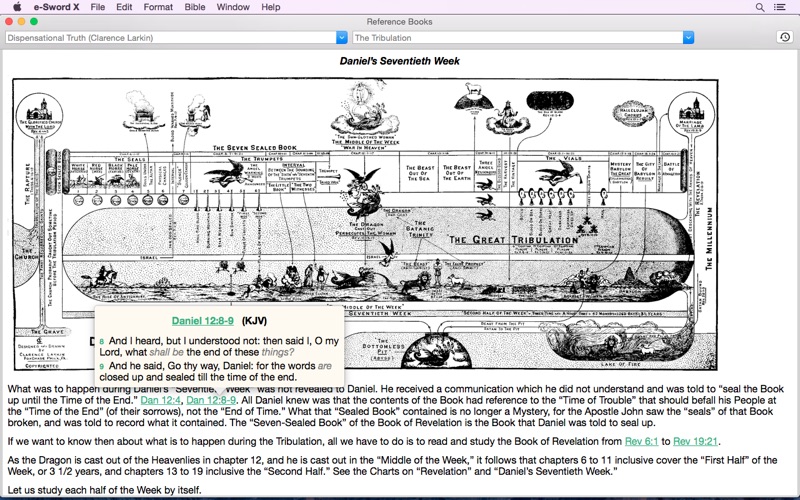Expand the Dispensational Truth book dropdown
The width and height of the screenshot is (800, 500).
tap(341, 38)
